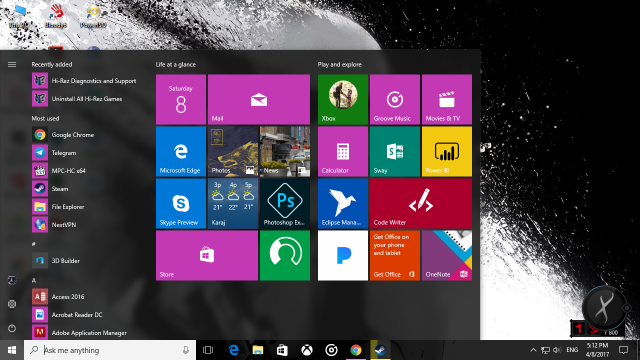
Task: Switch to Chrome on the taskbar
Action: (356, 350)
